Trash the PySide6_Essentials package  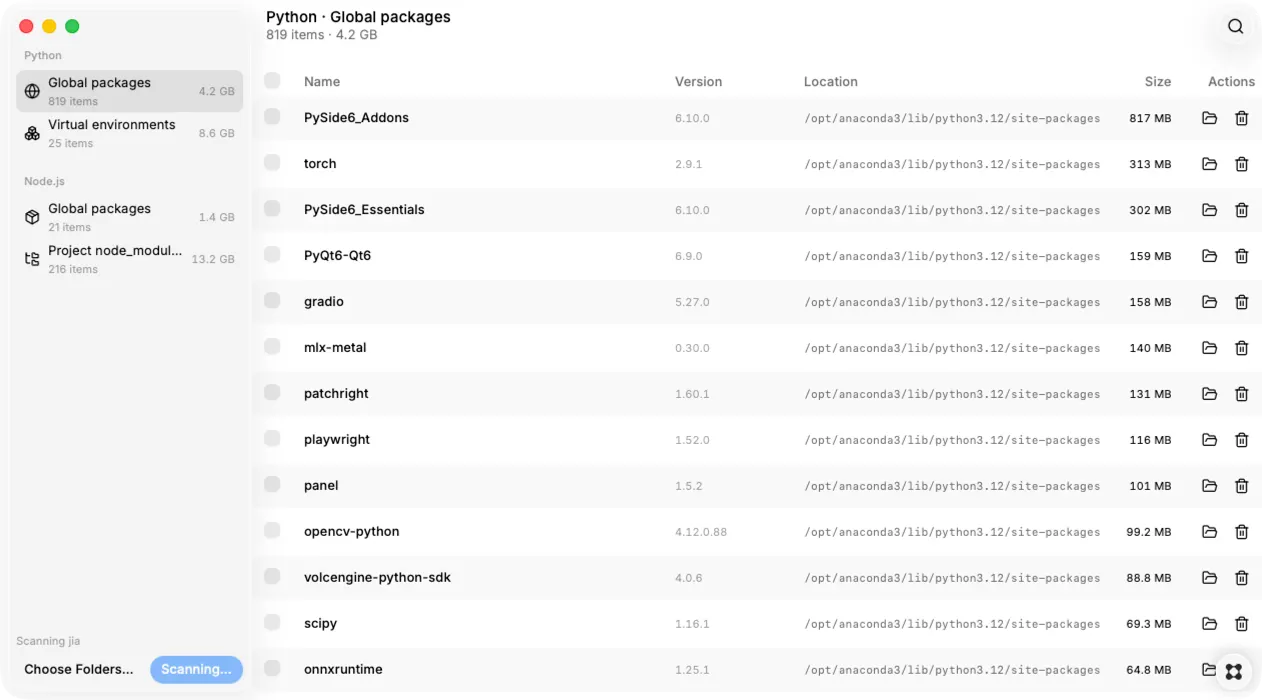1241,210
